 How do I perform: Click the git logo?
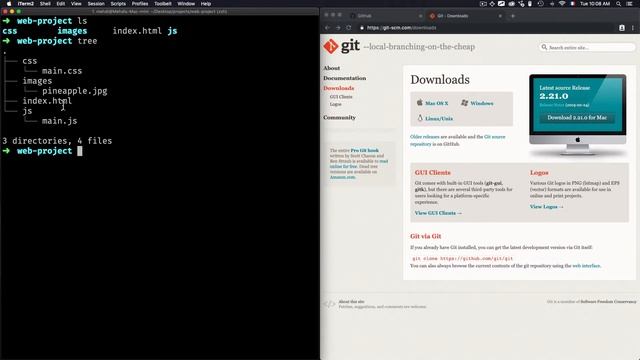[342, 46]
